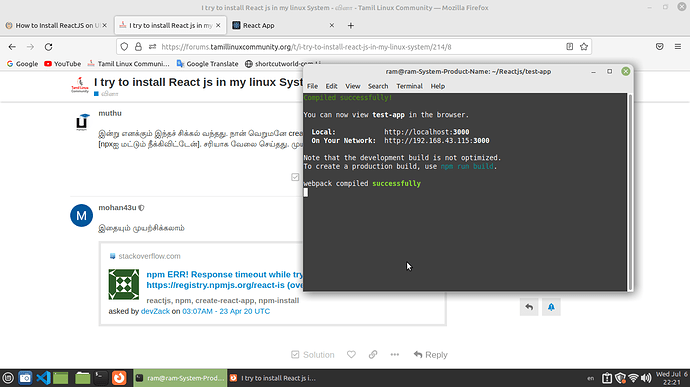Launch the terminal from the panel launcher
This screenshot has width=690, height=387.
point(100,378)
